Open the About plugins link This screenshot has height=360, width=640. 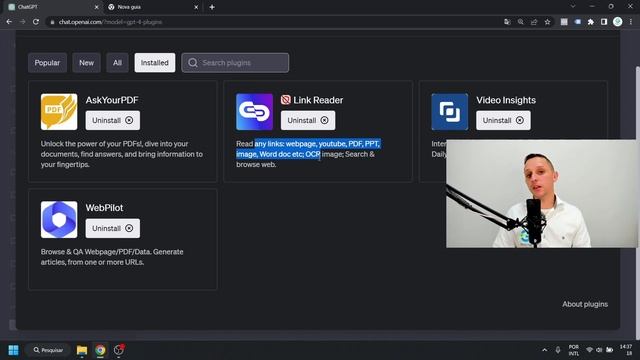585,304
